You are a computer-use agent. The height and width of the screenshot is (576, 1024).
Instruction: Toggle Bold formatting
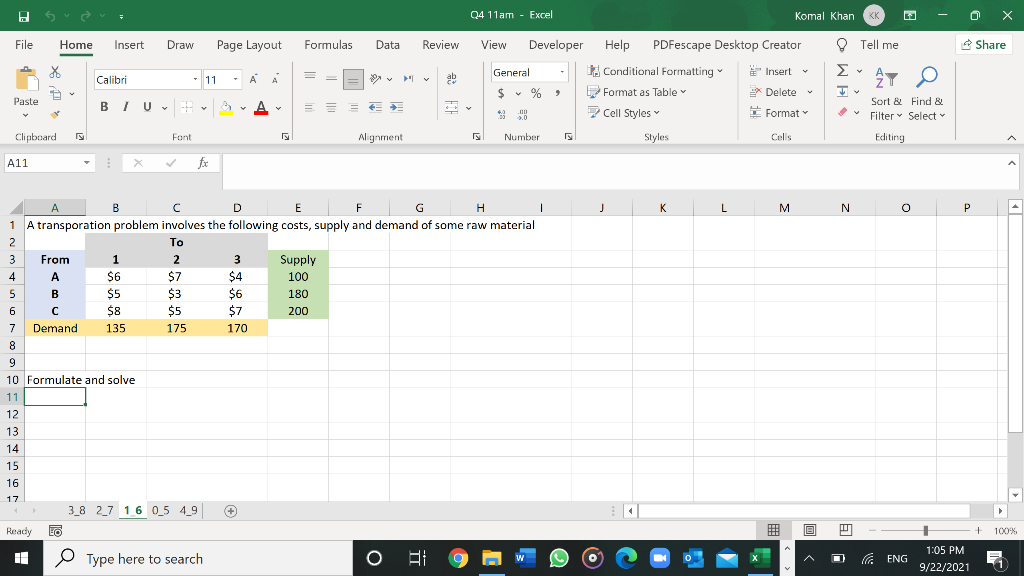pyautogui.click(x=103, y=105)
